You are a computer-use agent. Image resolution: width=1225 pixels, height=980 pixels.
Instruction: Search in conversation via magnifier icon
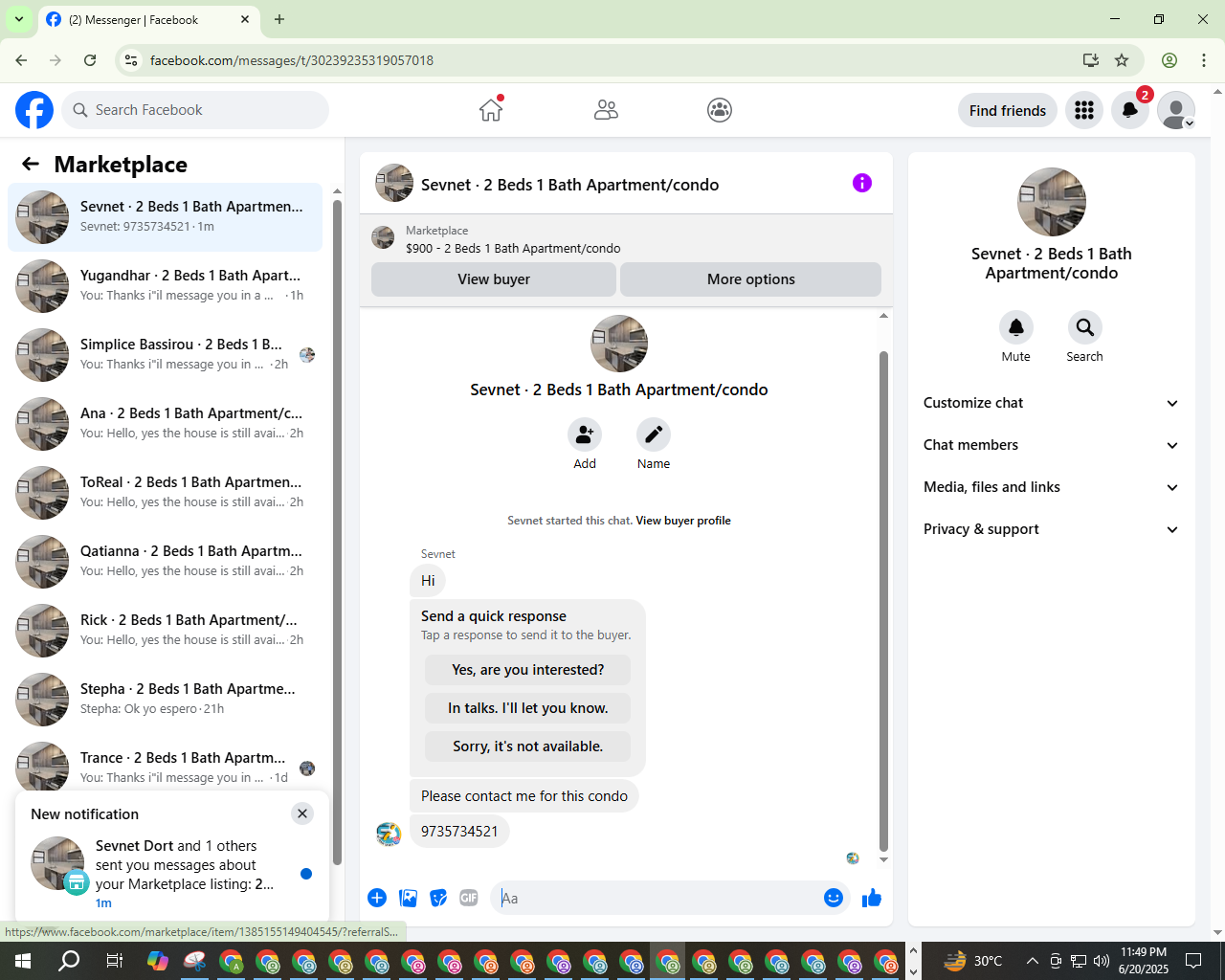point(1084,327)
